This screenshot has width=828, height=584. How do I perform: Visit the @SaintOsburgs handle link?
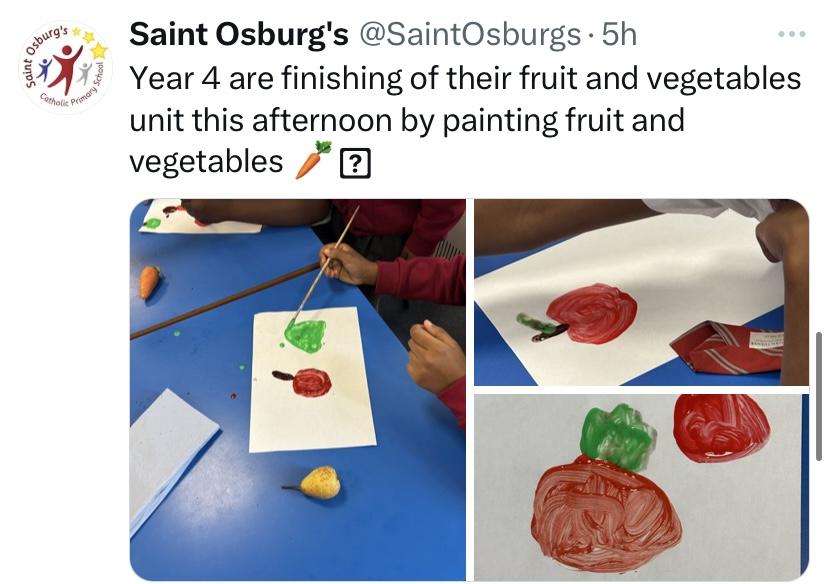click(x=470, y=35)
